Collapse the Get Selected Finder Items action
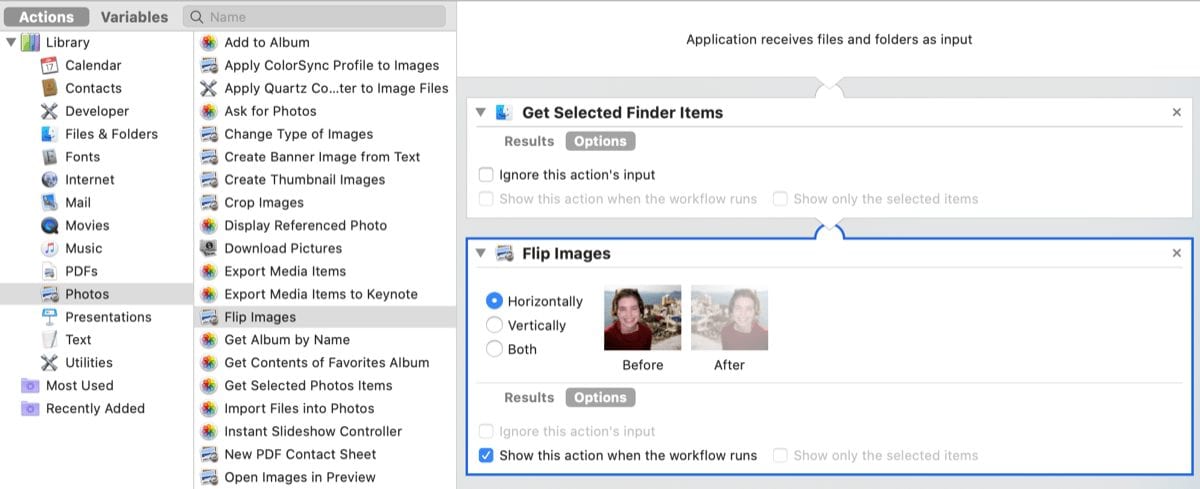This screenshot has height=489, width=1200. coord(482,112)
